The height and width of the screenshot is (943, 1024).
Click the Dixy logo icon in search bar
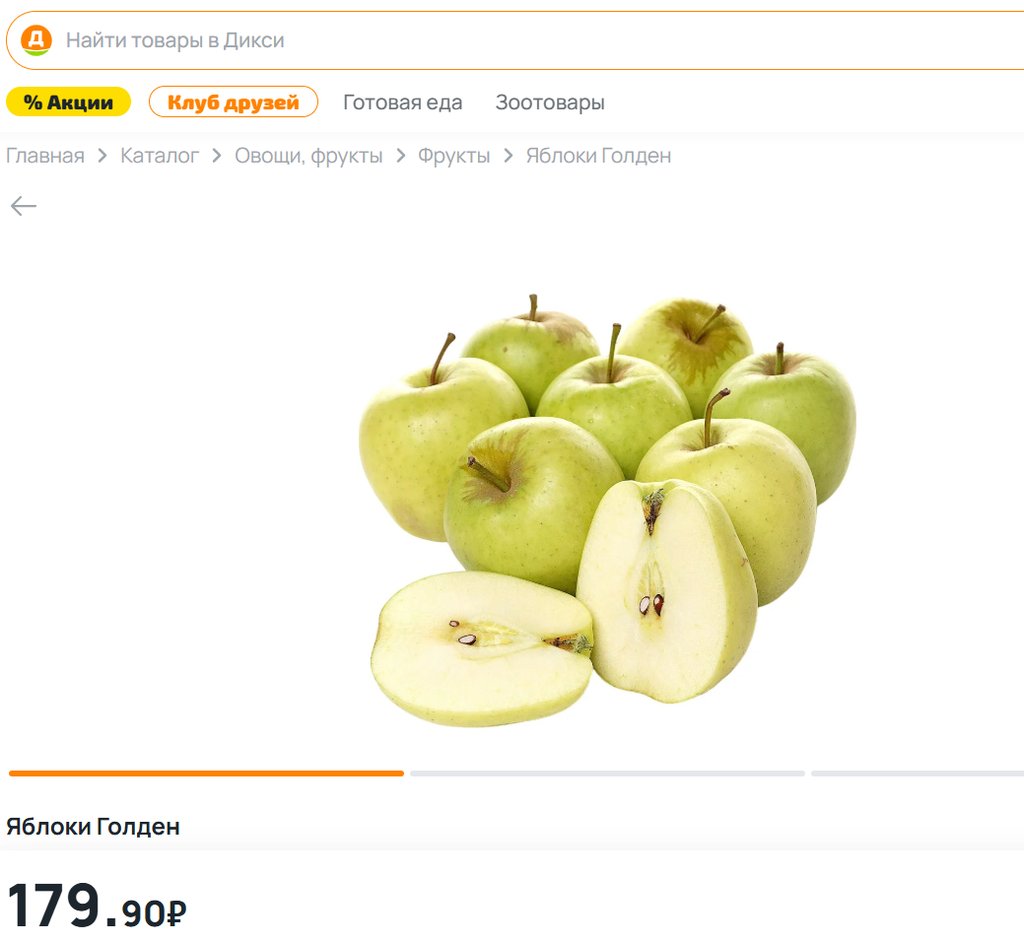pos(36,40)
